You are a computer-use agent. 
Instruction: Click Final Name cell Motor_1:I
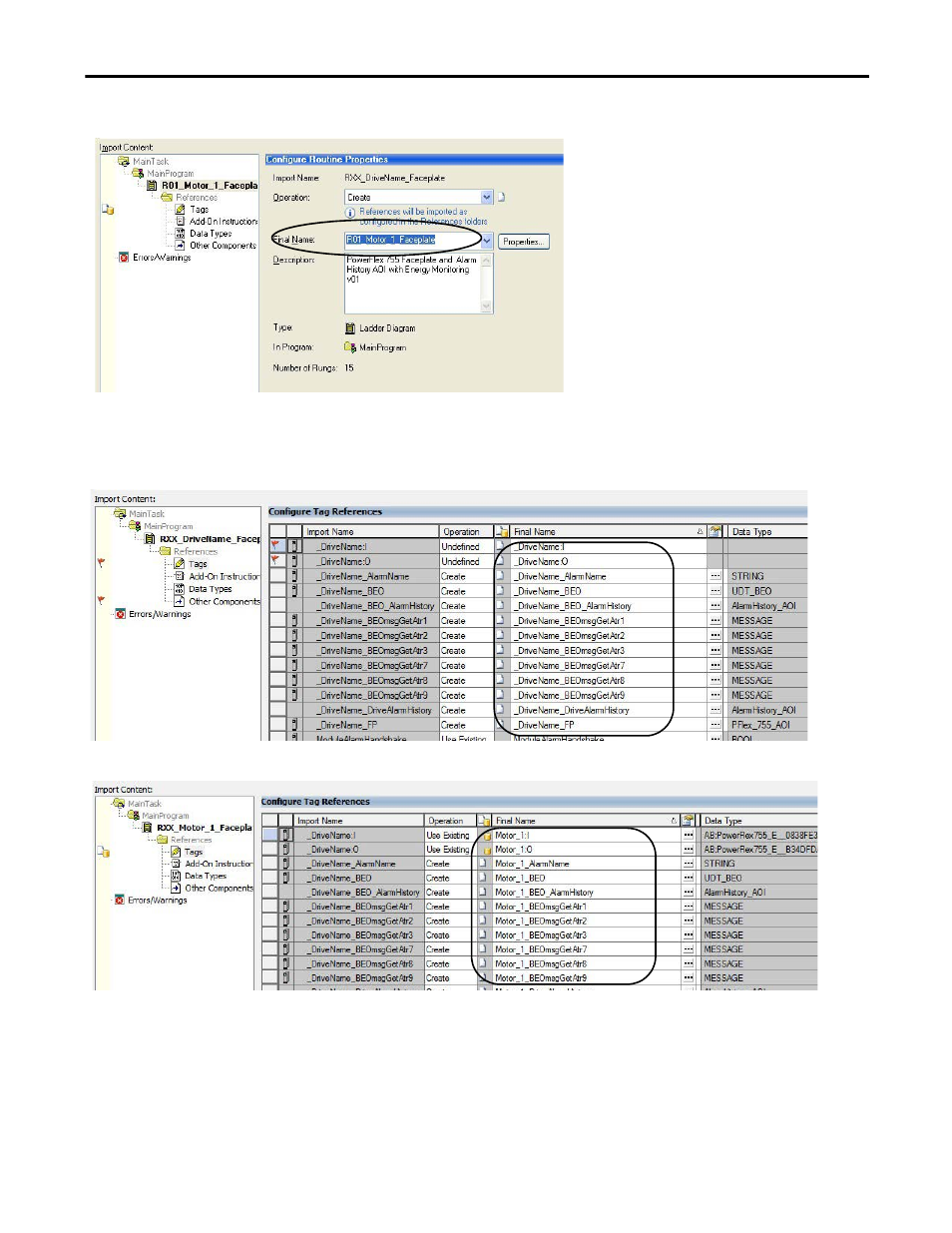(x=586, y=836)
